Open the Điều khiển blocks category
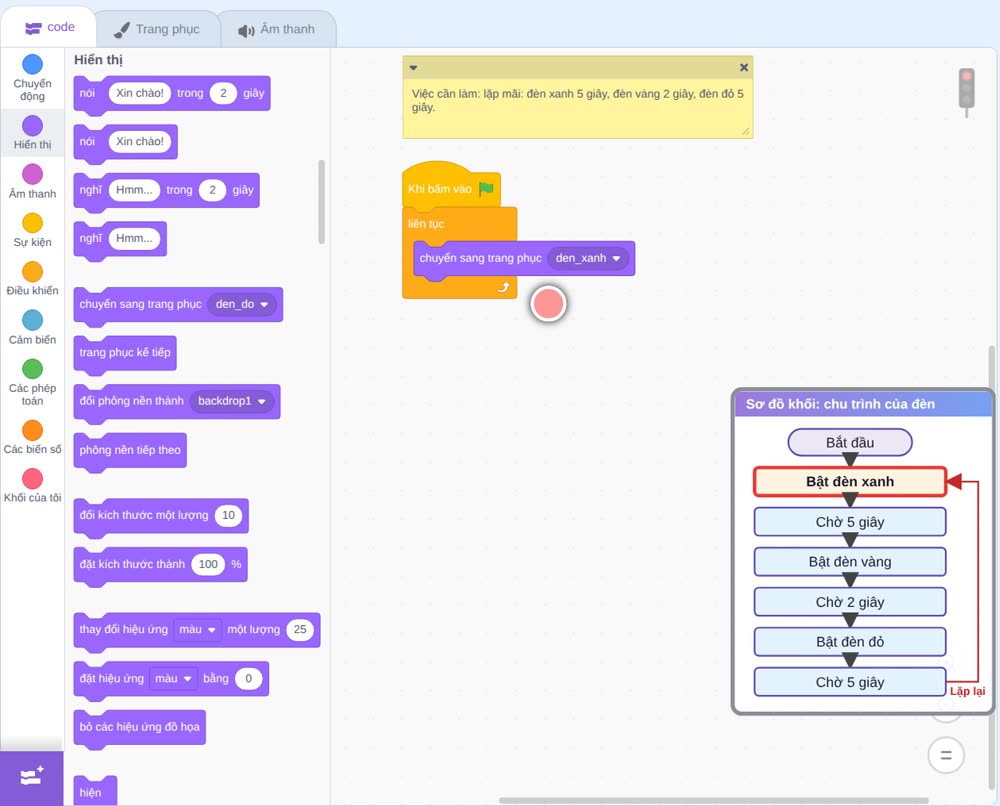The image size is (1000, 806). tap(33, 279)
